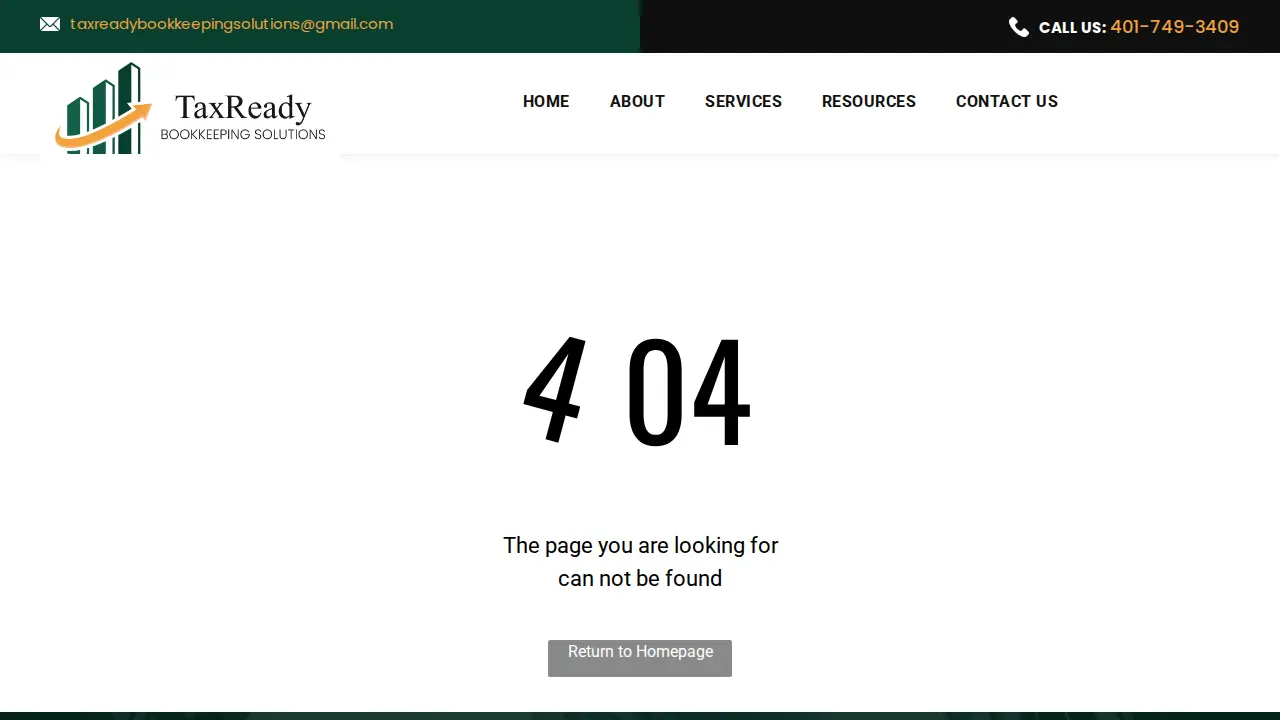Click the envelope mail icon
The height and width of the screenshot is (720, 1280).
(x=50, y=24)
